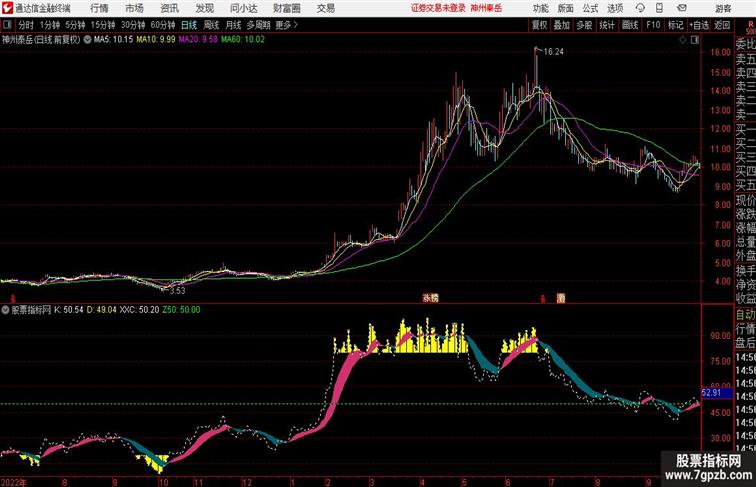Switch to 15分钟 period
This screenshot has width=756, height=487.
coord(103,25)
